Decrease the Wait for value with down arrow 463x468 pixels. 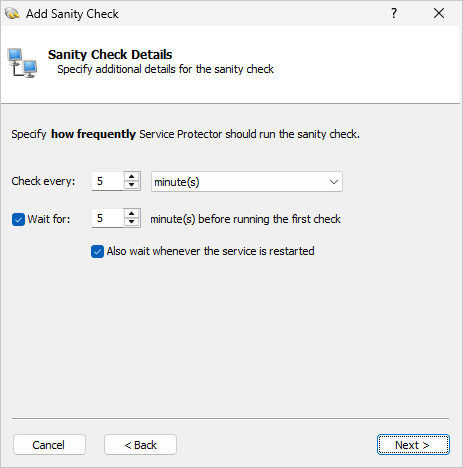(132, 222)
